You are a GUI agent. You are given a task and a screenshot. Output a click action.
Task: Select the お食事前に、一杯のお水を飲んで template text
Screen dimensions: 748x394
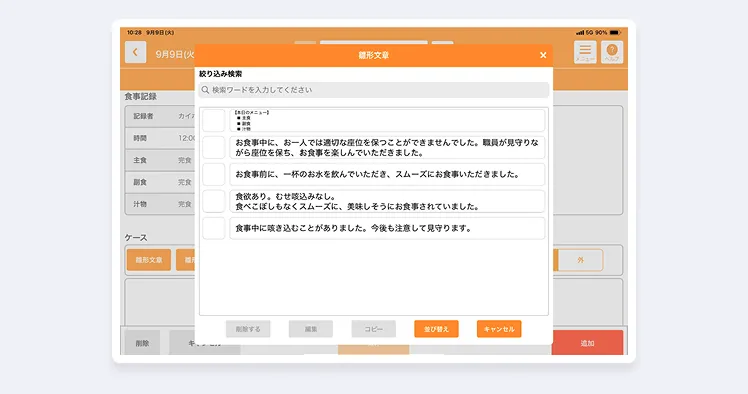(387, 174)
